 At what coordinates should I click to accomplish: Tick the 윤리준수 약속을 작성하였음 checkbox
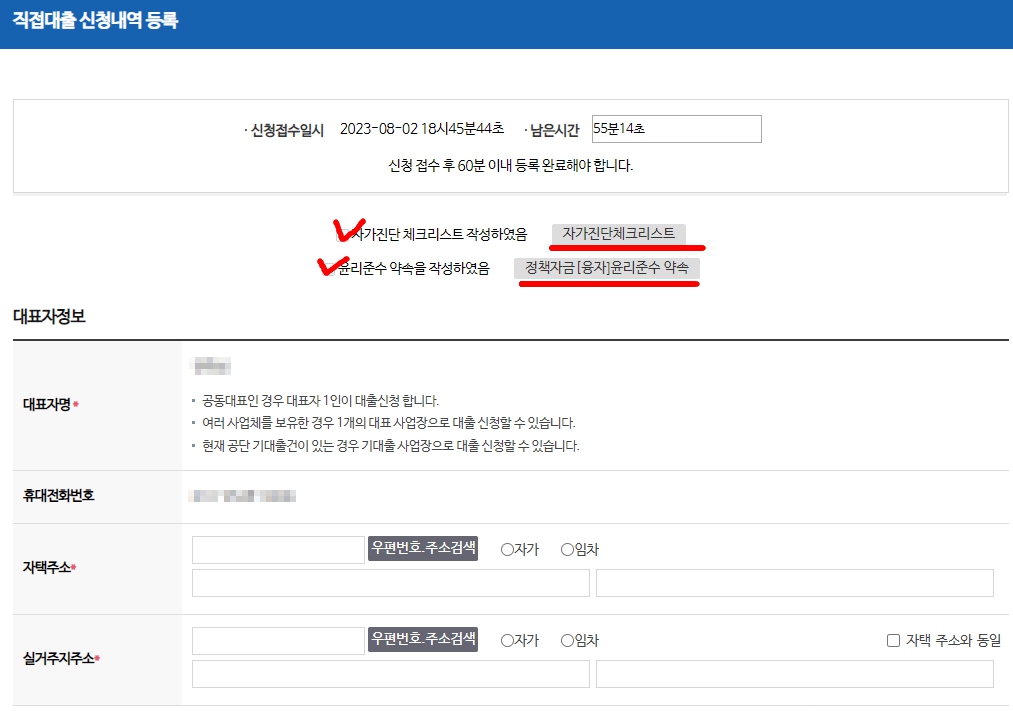click(330, 268)
